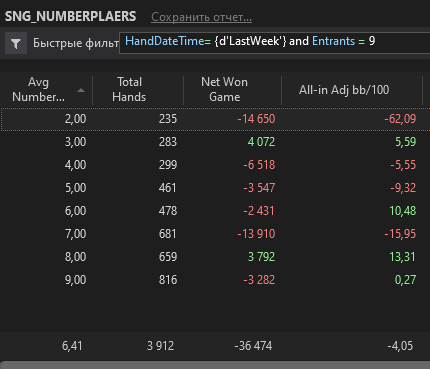The image size is (430, 369).
Task: Select the 2,00 players row cell
Action: click(x=75, y=119)
